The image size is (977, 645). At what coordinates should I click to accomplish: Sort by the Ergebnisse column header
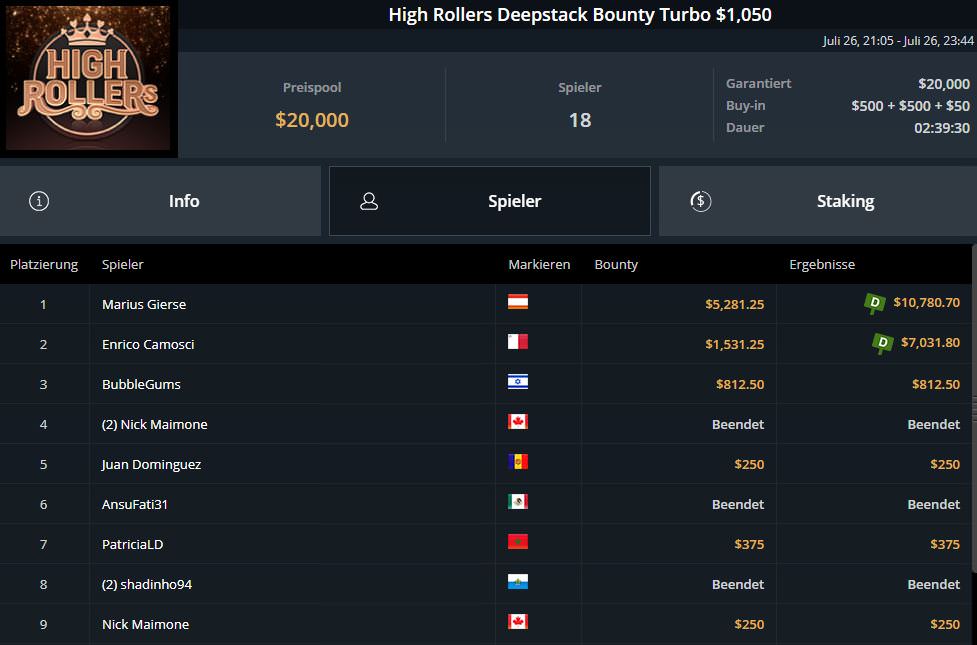coord(822,265)
